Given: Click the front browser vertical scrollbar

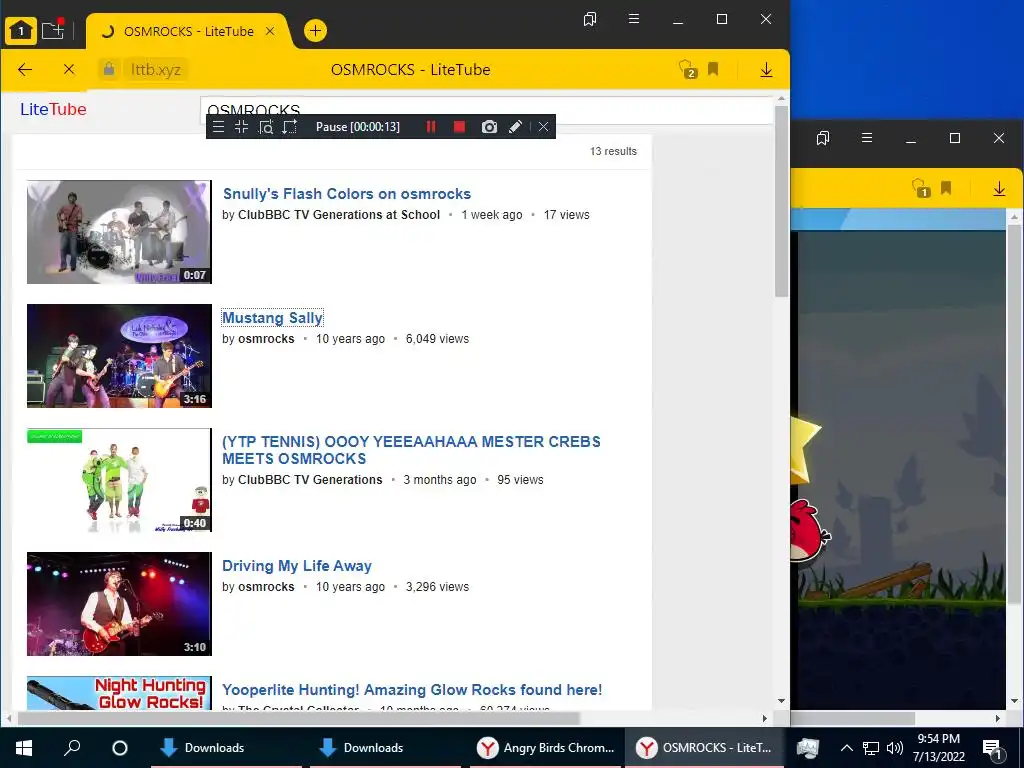Looking at the screenshot, I should click(781, 201).
